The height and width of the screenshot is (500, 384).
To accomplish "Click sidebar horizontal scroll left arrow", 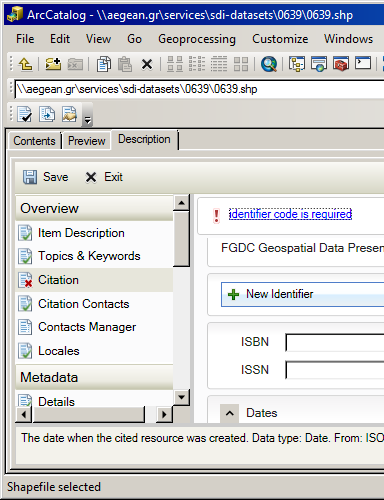I will [x=24, y=415].
